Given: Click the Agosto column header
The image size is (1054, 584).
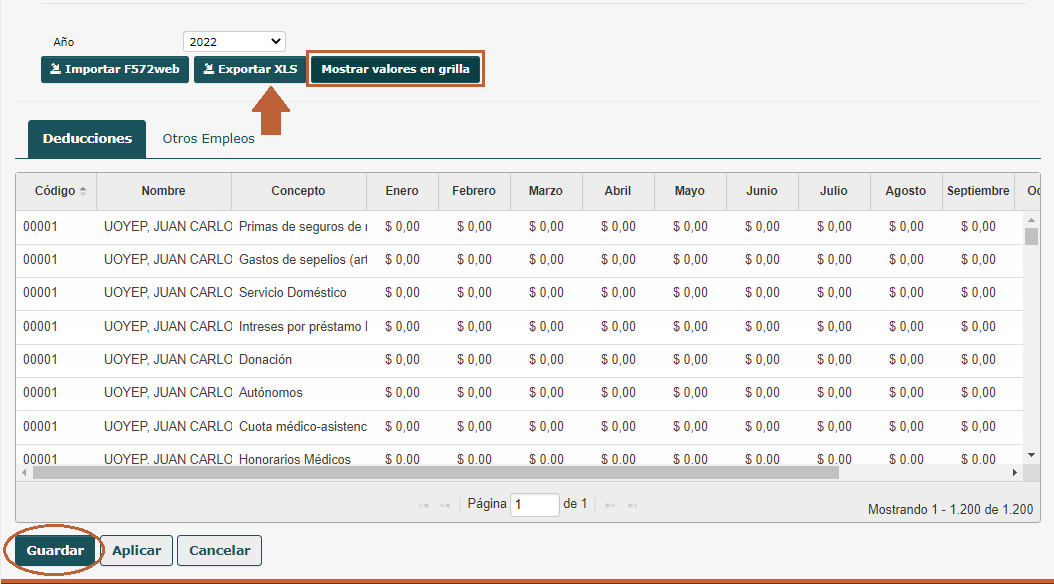Looking at the screenshot, I should click(x=905, y=191).
